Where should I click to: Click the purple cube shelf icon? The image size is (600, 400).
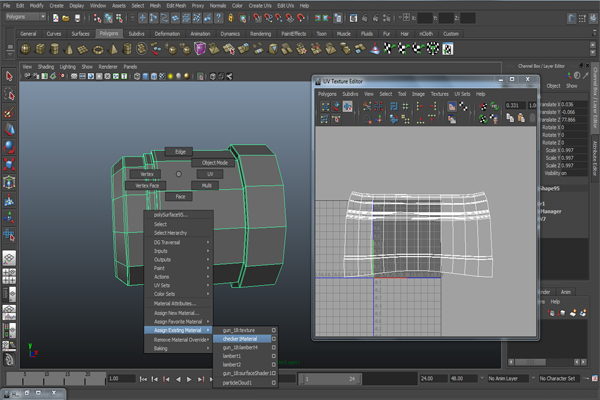click(x=200, y=49)
